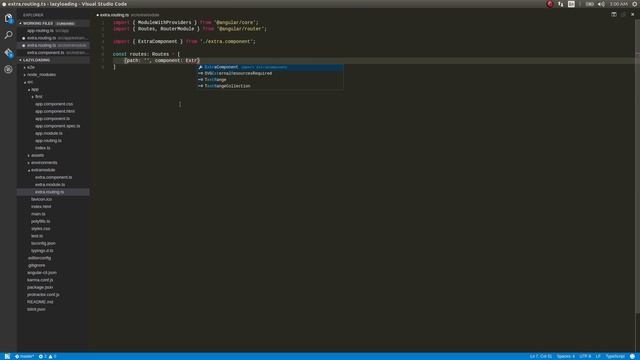The image size is (640, 360).
Task: Select TextRange suggestion
Action: point(270,80)
